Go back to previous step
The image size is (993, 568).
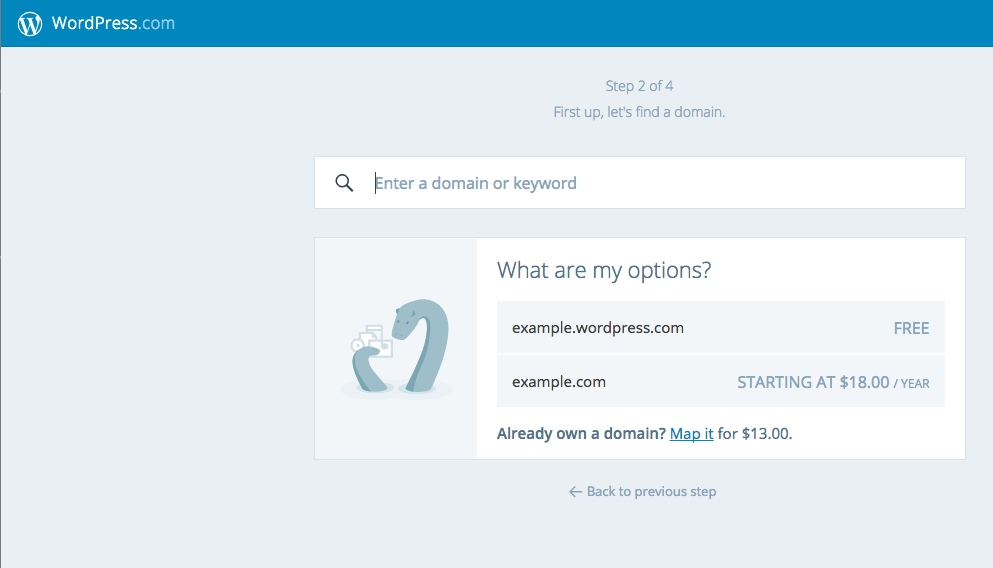(642, 491)
